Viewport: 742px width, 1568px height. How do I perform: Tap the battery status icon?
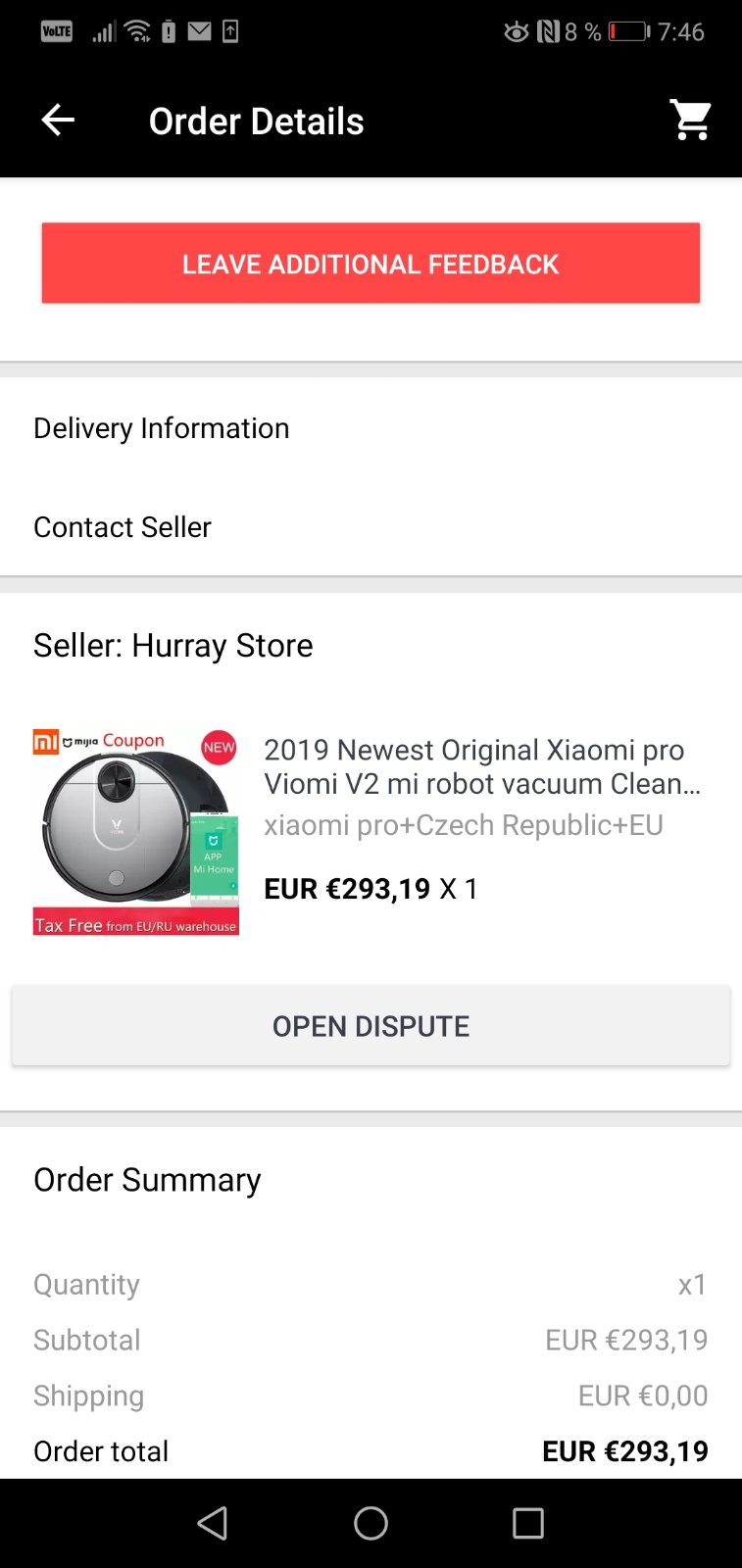pyautogui.click(x=628, y=31)
